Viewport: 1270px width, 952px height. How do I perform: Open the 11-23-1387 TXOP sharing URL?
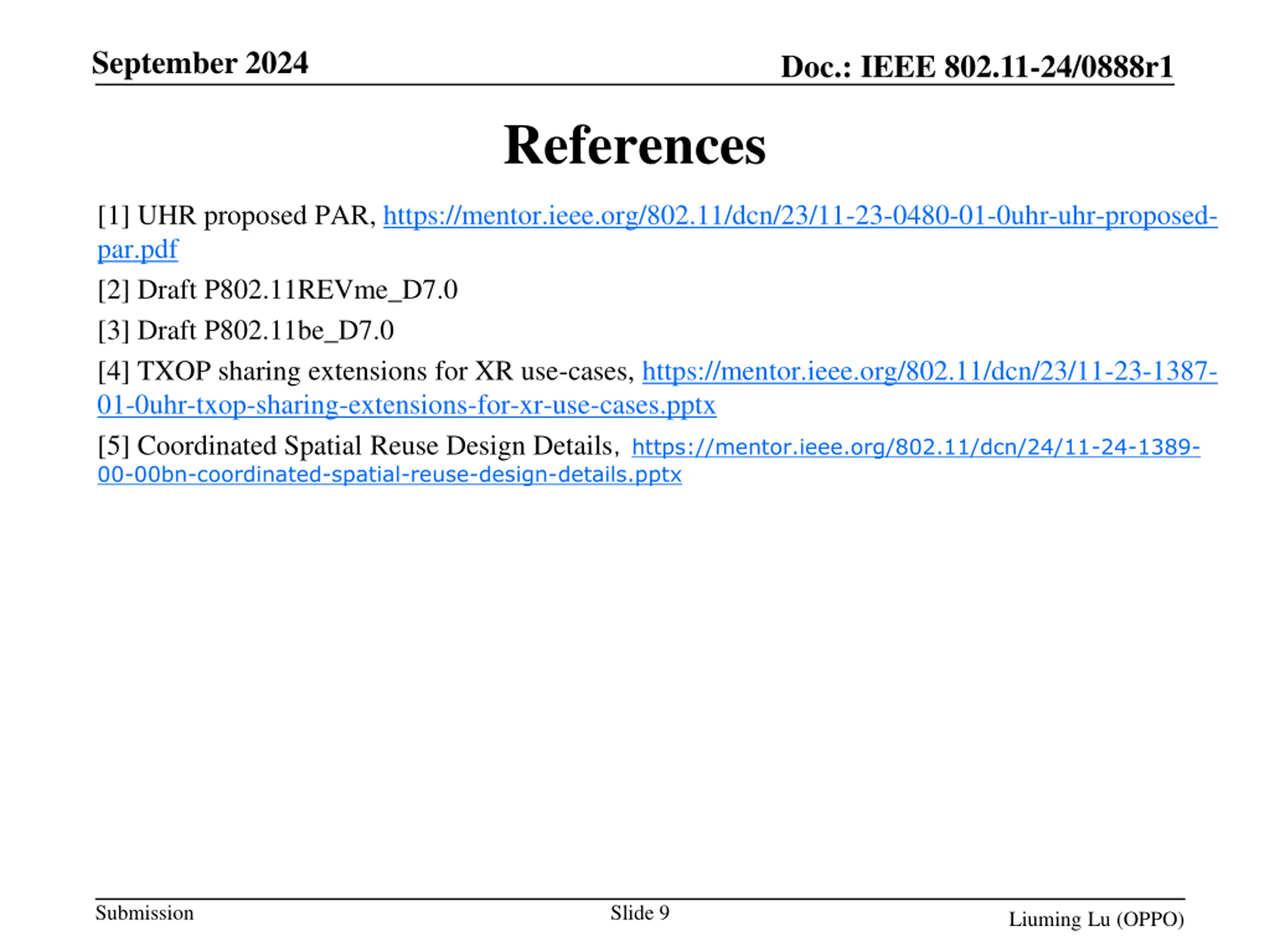click(x=929, y=371)
